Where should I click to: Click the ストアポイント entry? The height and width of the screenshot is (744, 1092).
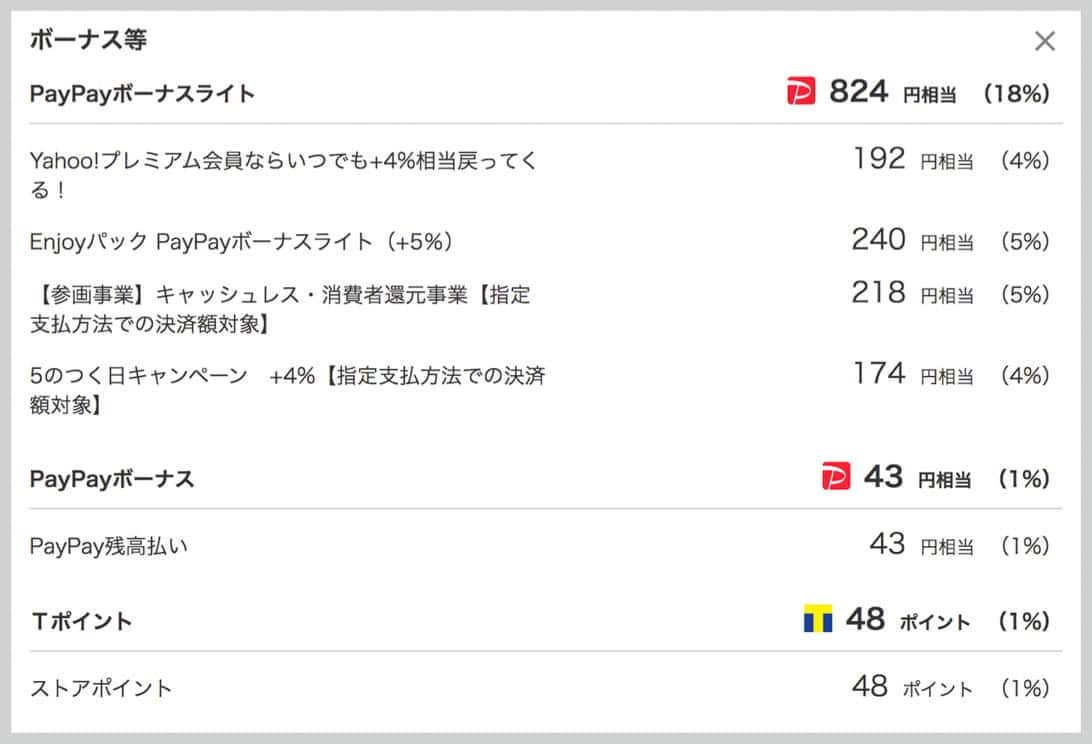100,688
